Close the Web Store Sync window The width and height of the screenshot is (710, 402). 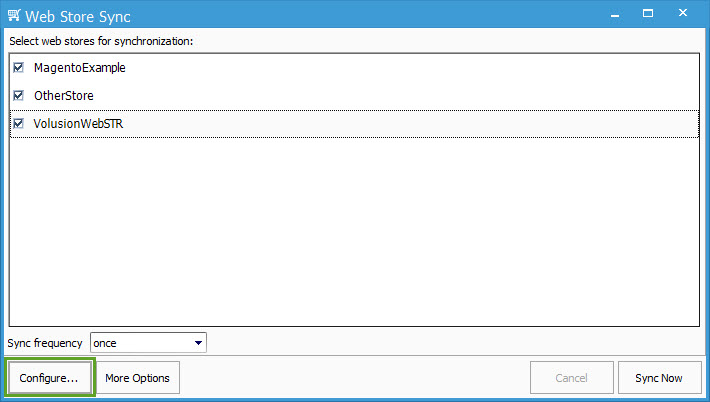[683, 13]
